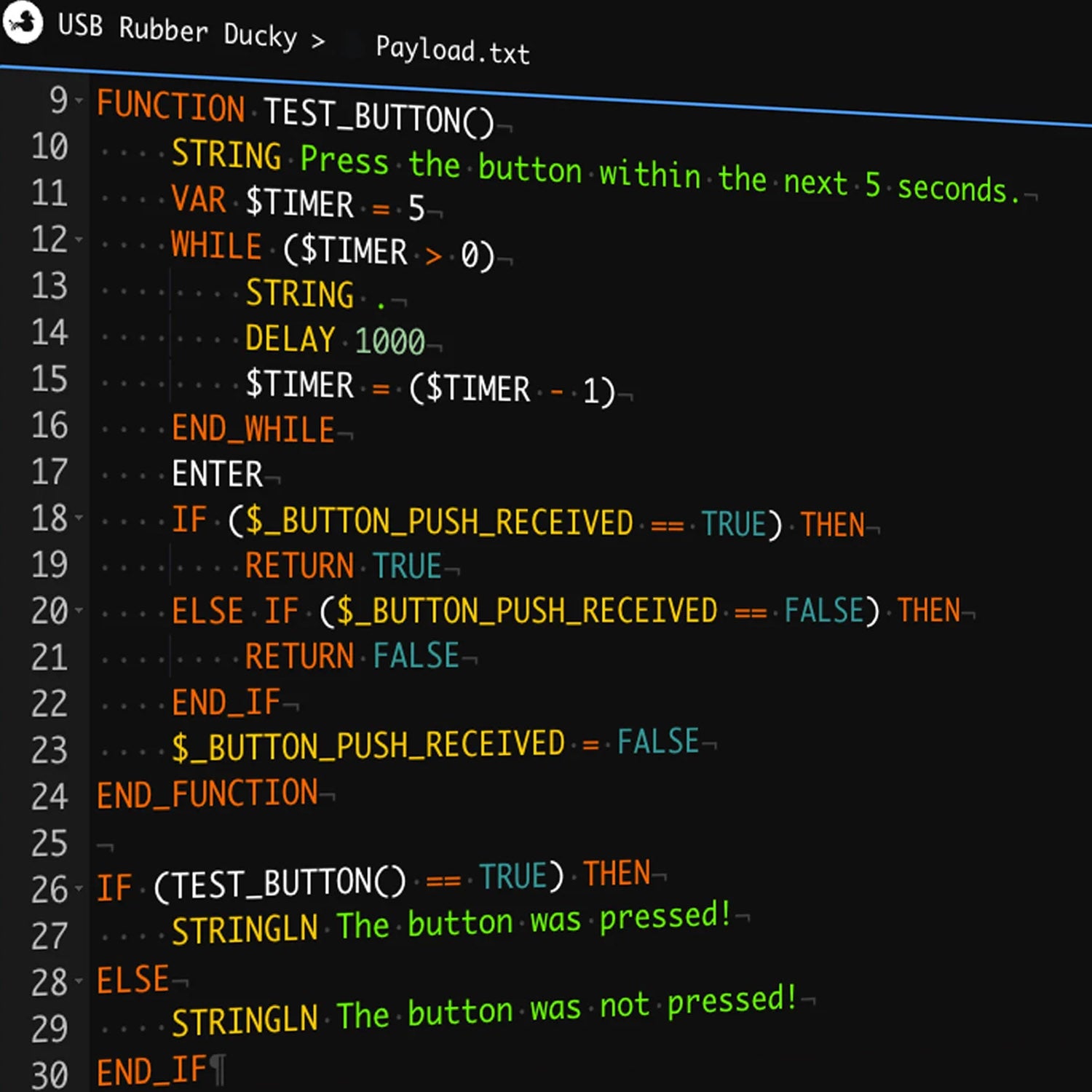Screen dimensions: 1092x1092
Task: Click the END_WHILE keyword
Action: pos(253,429)
